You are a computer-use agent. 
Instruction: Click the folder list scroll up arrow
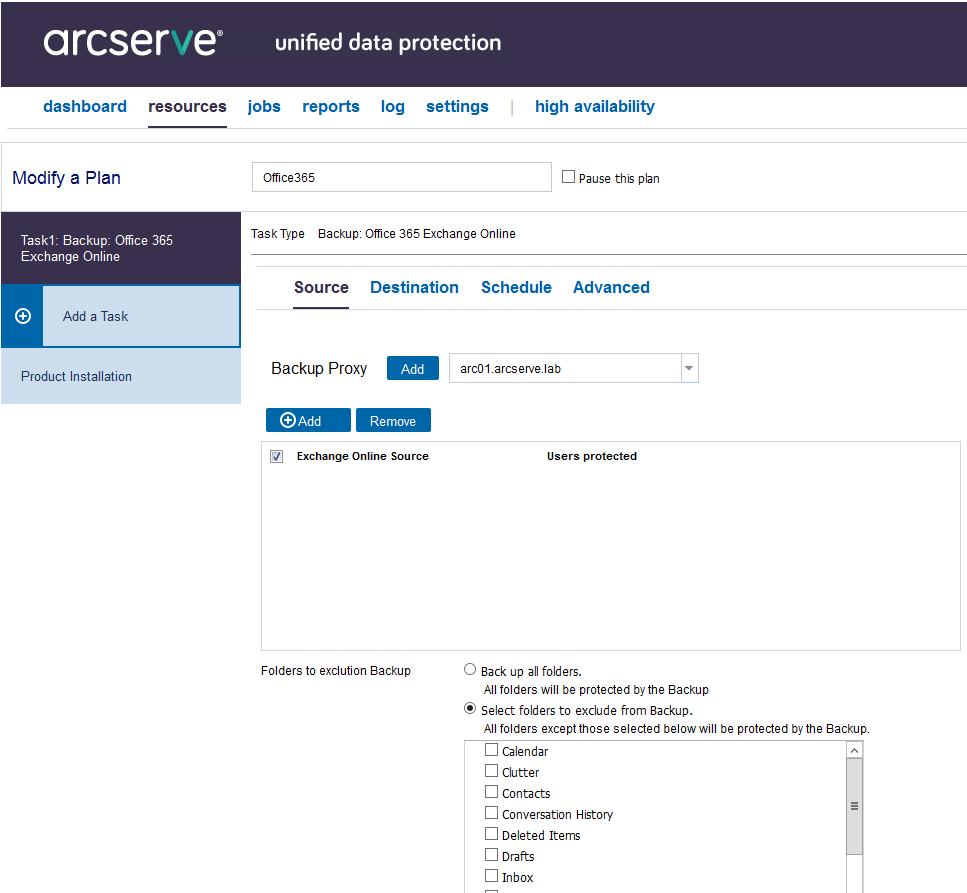854,751
